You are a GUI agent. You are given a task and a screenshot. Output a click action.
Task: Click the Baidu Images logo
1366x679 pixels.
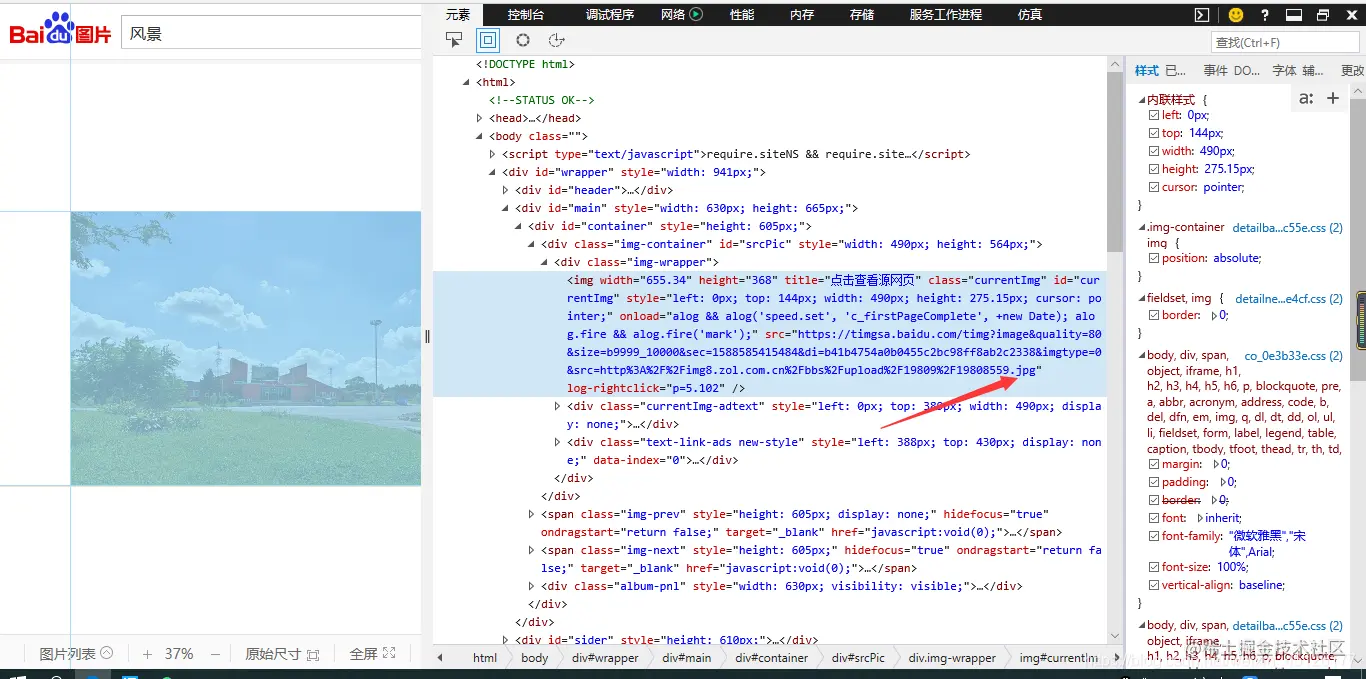click(x=60, y=29)
